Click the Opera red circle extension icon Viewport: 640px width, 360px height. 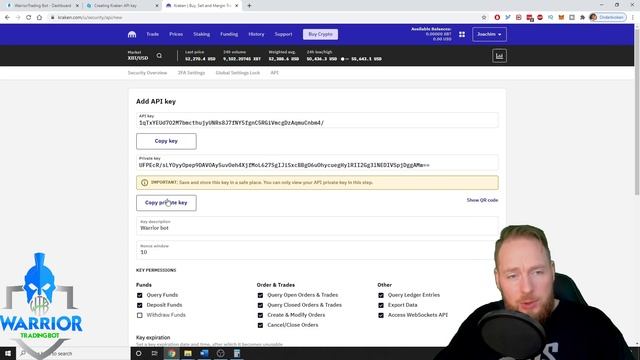(x=497, y=18)
